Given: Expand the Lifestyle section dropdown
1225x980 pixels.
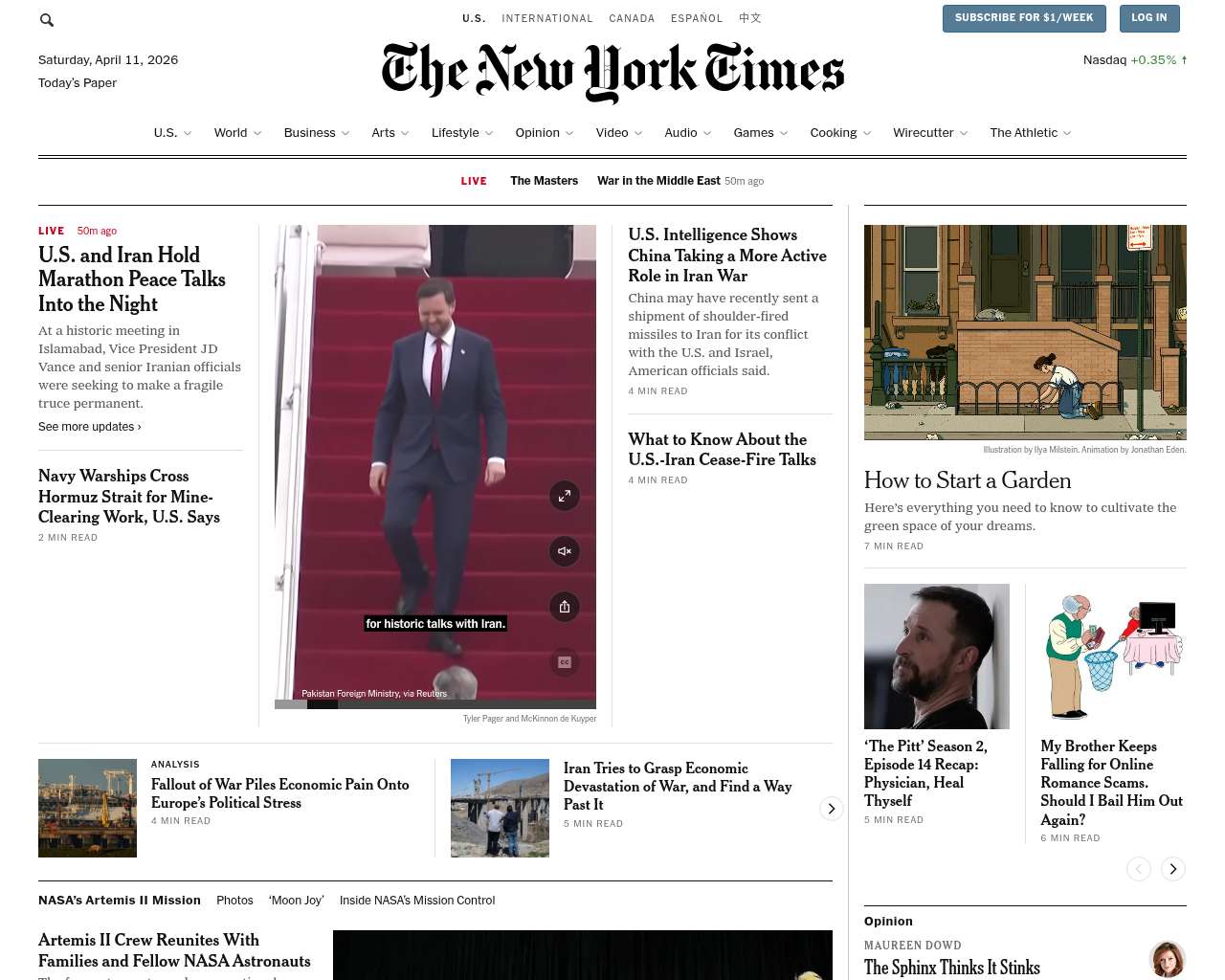Looking at the screenshot, I should [462, 133].
